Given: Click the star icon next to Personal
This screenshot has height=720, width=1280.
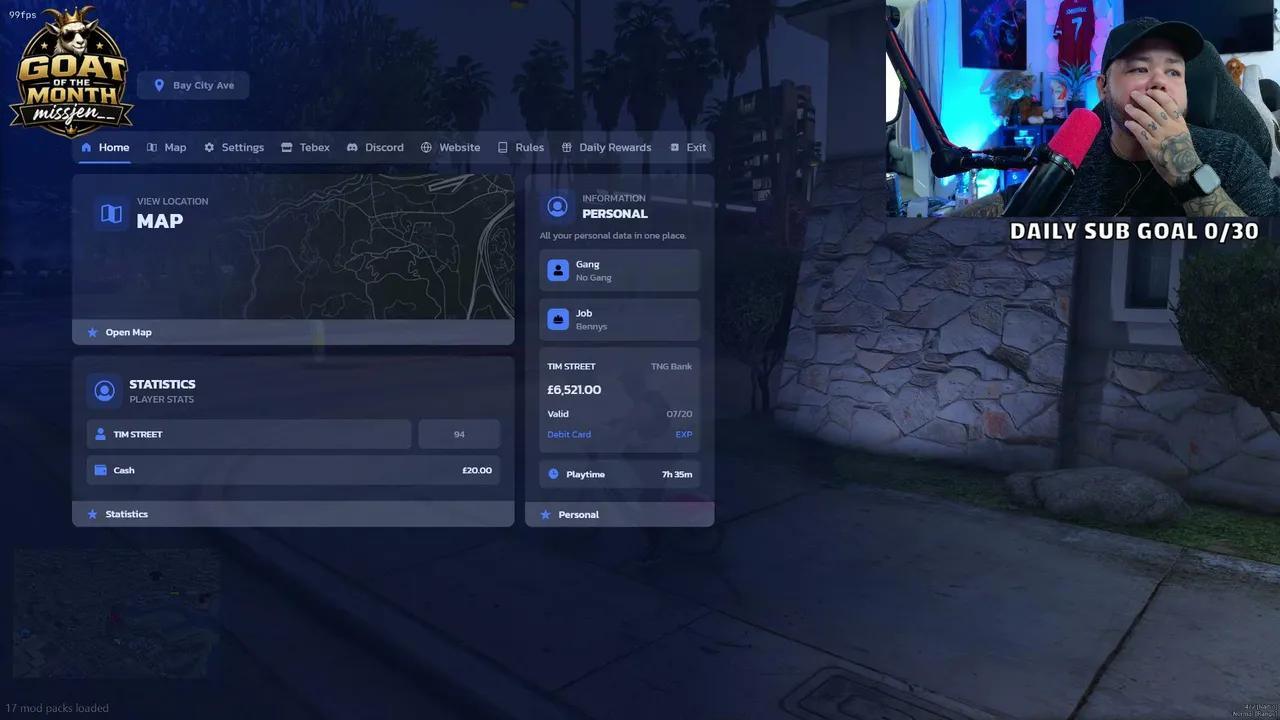Looking at the screenshot, I should pos(545,514).
